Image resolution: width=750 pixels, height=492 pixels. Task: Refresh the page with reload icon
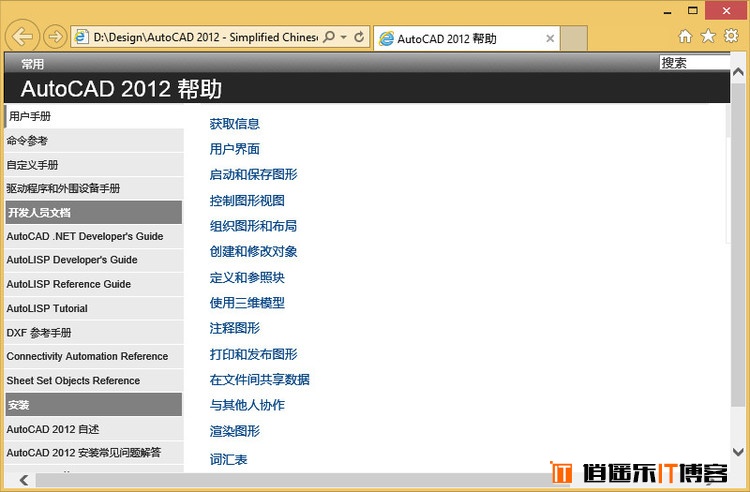click(x=359, y=37)
